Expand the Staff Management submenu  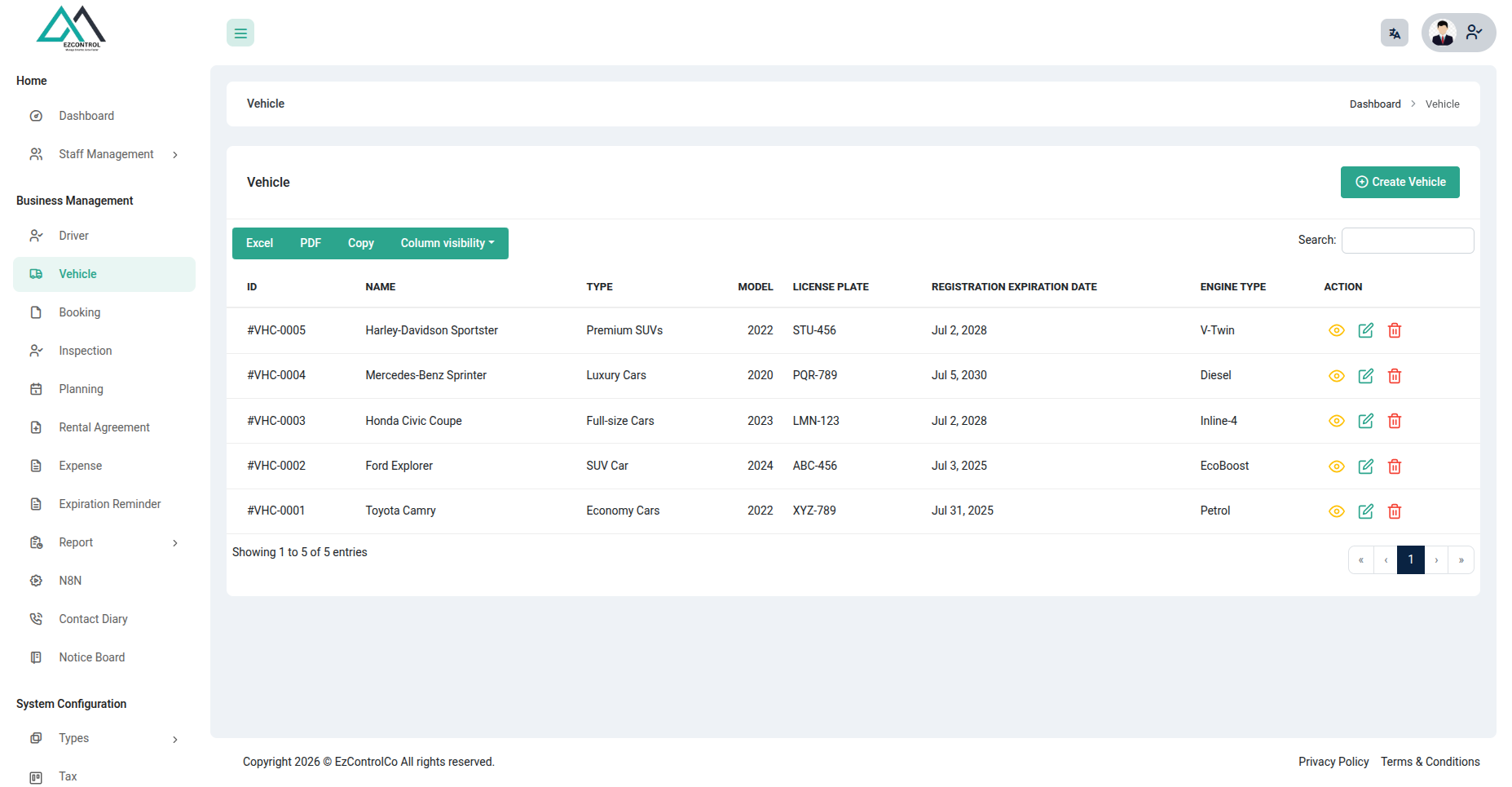click(104, 154)
